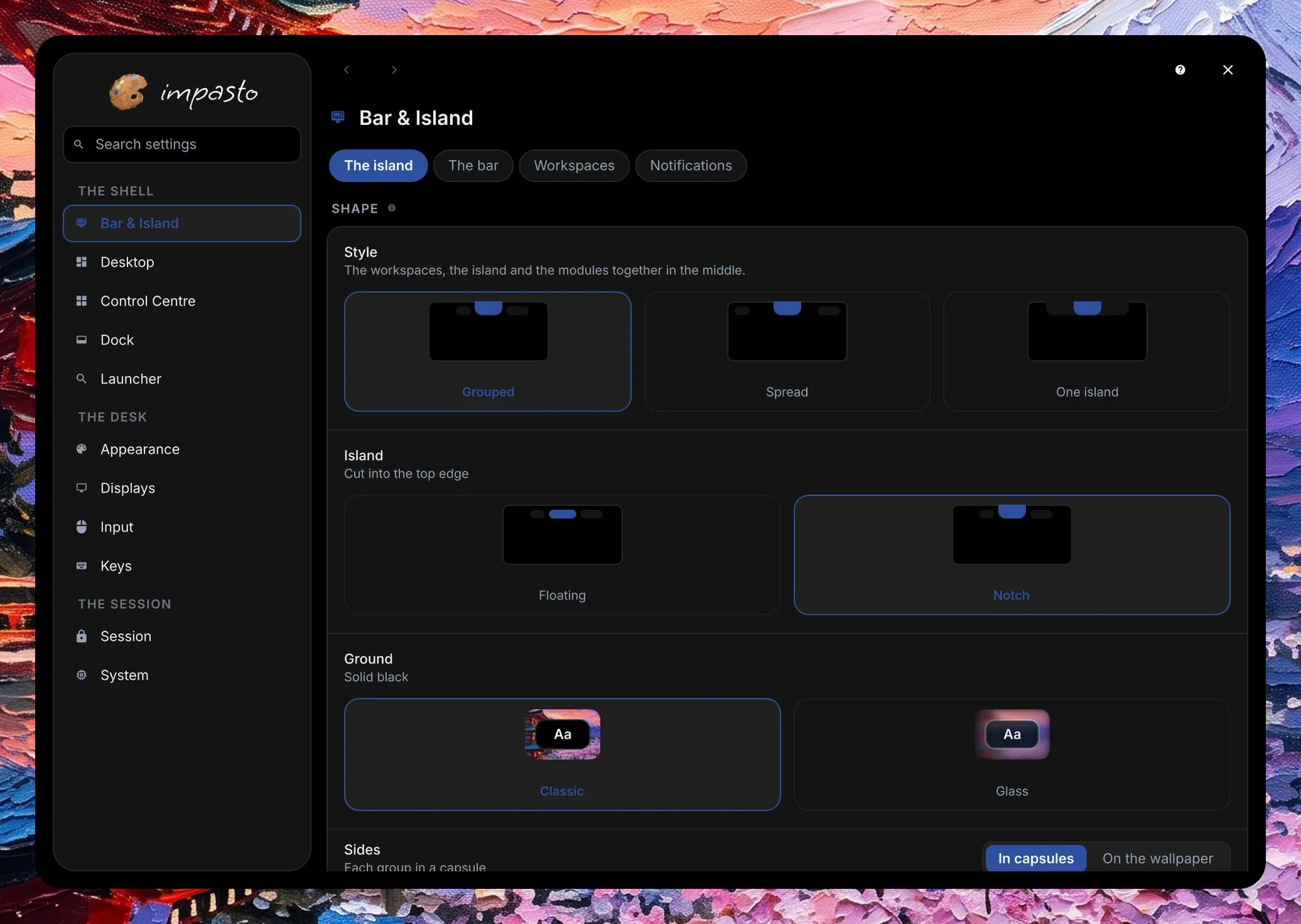Click the Bar & Island sidebar monitor icon
This screenshot has width=1301, height=924.
(x=81, y=223)
